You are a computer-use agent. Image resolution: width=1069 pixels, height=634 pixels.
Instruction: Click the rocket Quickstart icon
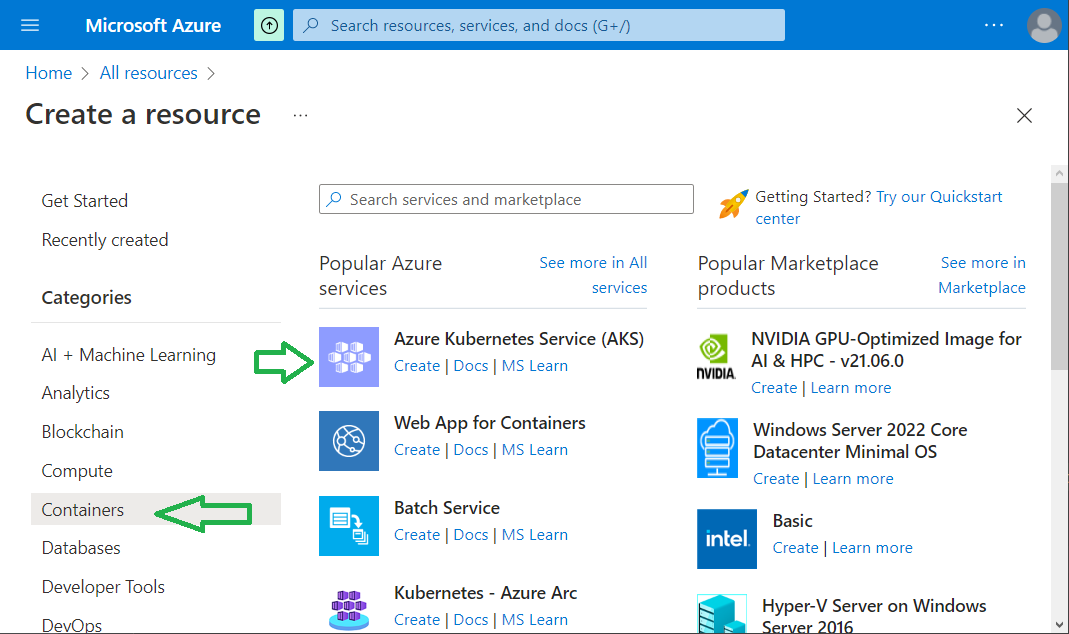click(733, 205)
